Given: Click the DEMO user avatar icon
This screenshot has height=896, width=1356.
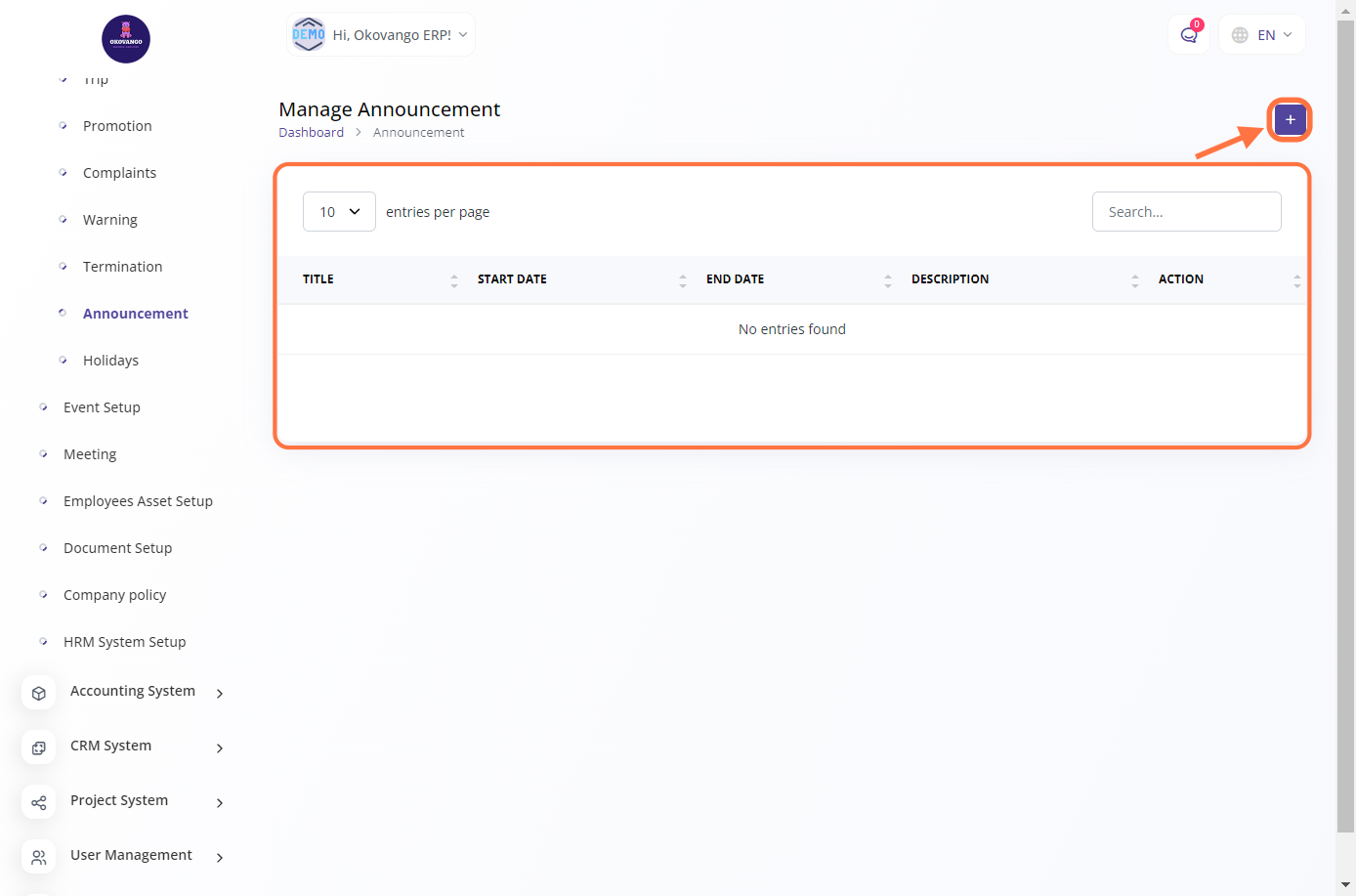Looking at the screenshot, I should tap(309, 35).
